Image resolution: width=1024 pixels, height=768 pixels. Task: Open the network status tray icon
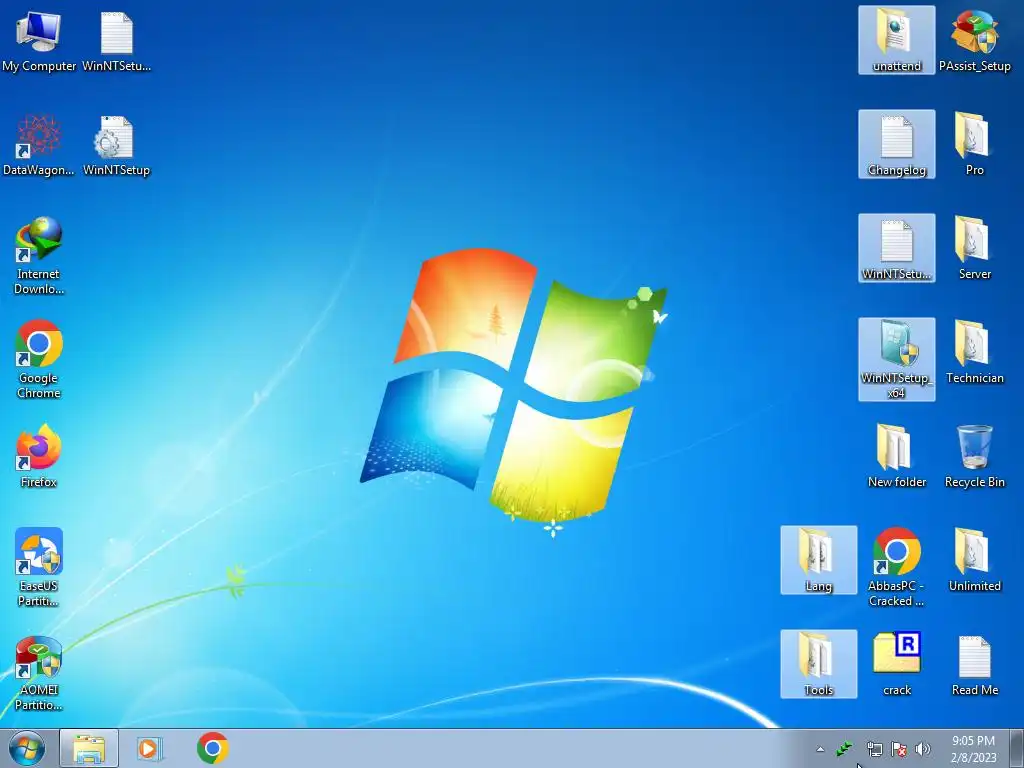point(874,748)
